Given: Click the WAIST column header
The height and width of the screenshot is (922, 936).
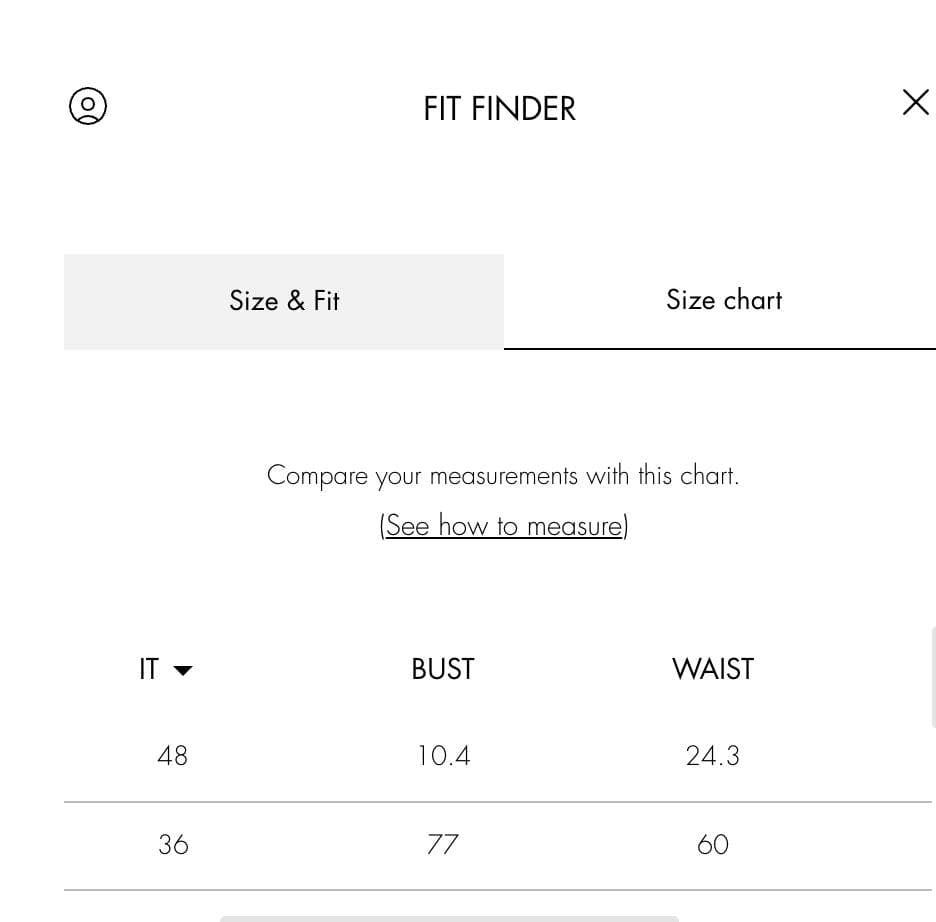Looking at the screenshot, I should (712, 669).
